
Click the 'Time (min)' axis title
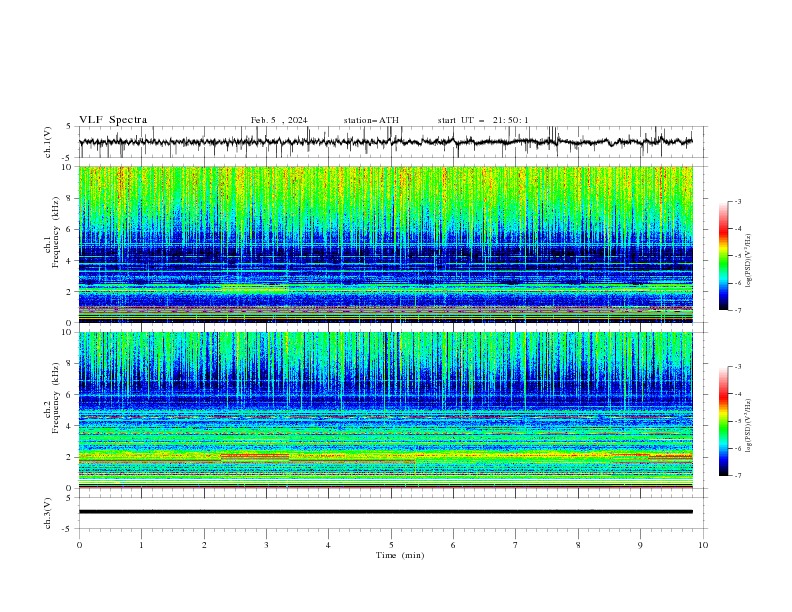coord(400,555)
